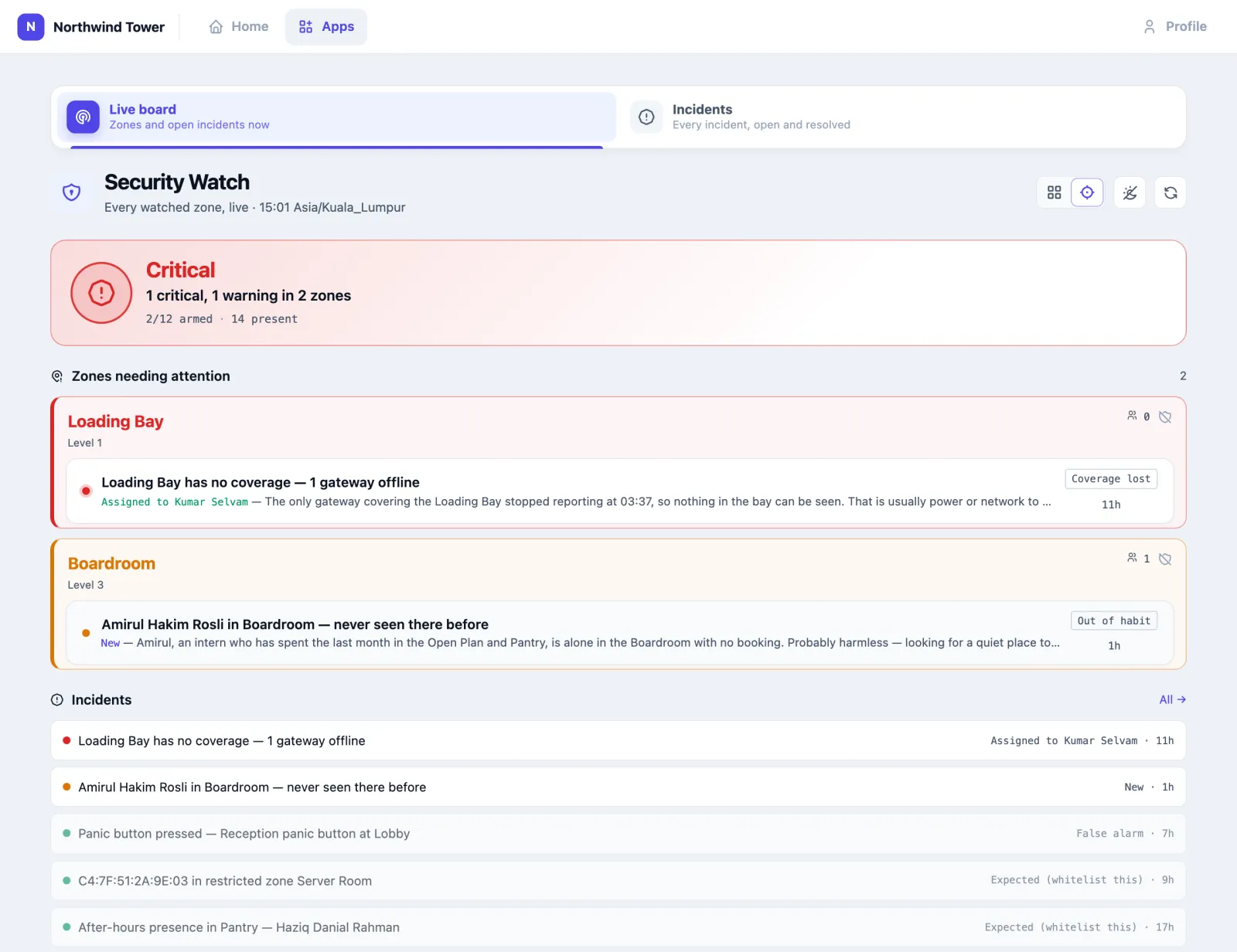Viewport: 1237px width, 952px height.
Task: Click the Loading Bay disarmed shield icon
Action: (x=1165, y=417)
